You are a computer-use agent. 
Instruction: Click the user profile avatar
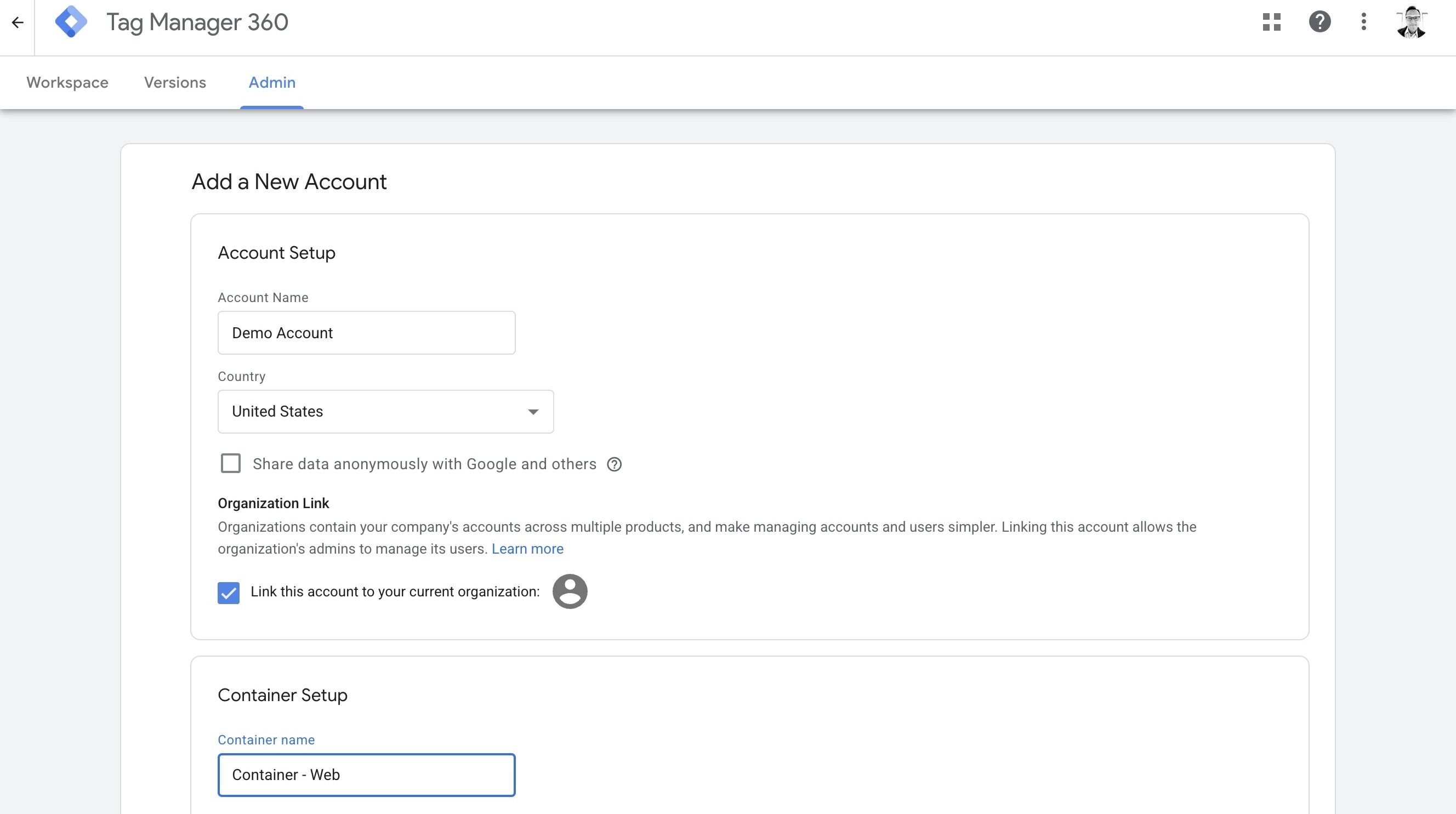pos(1411,22)
